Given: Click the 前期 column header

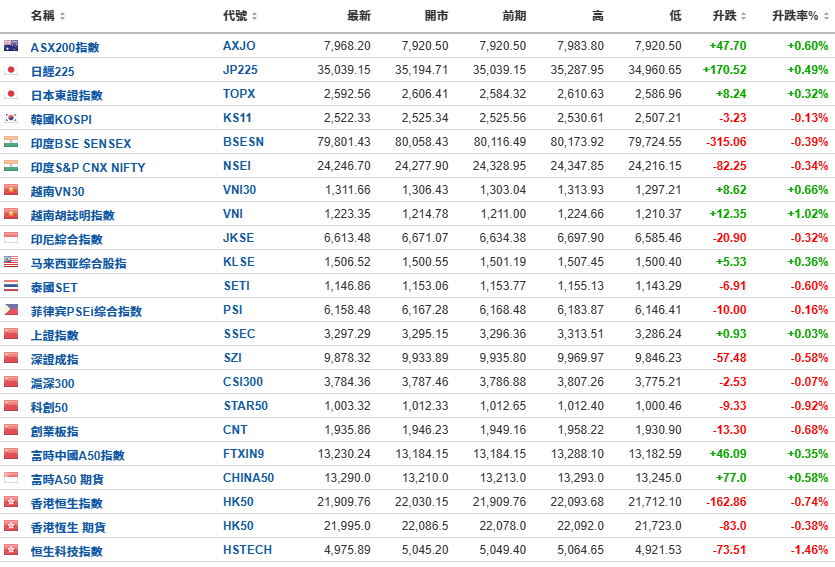Looking at the screenshot, I should tap(514, 16).
